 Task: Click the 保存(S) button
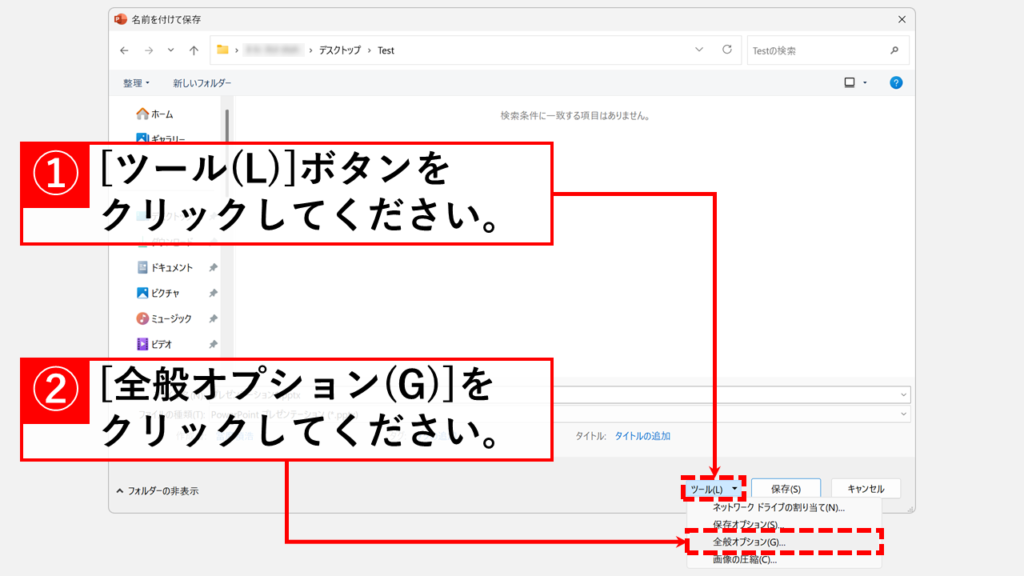(x=786, y=488)
